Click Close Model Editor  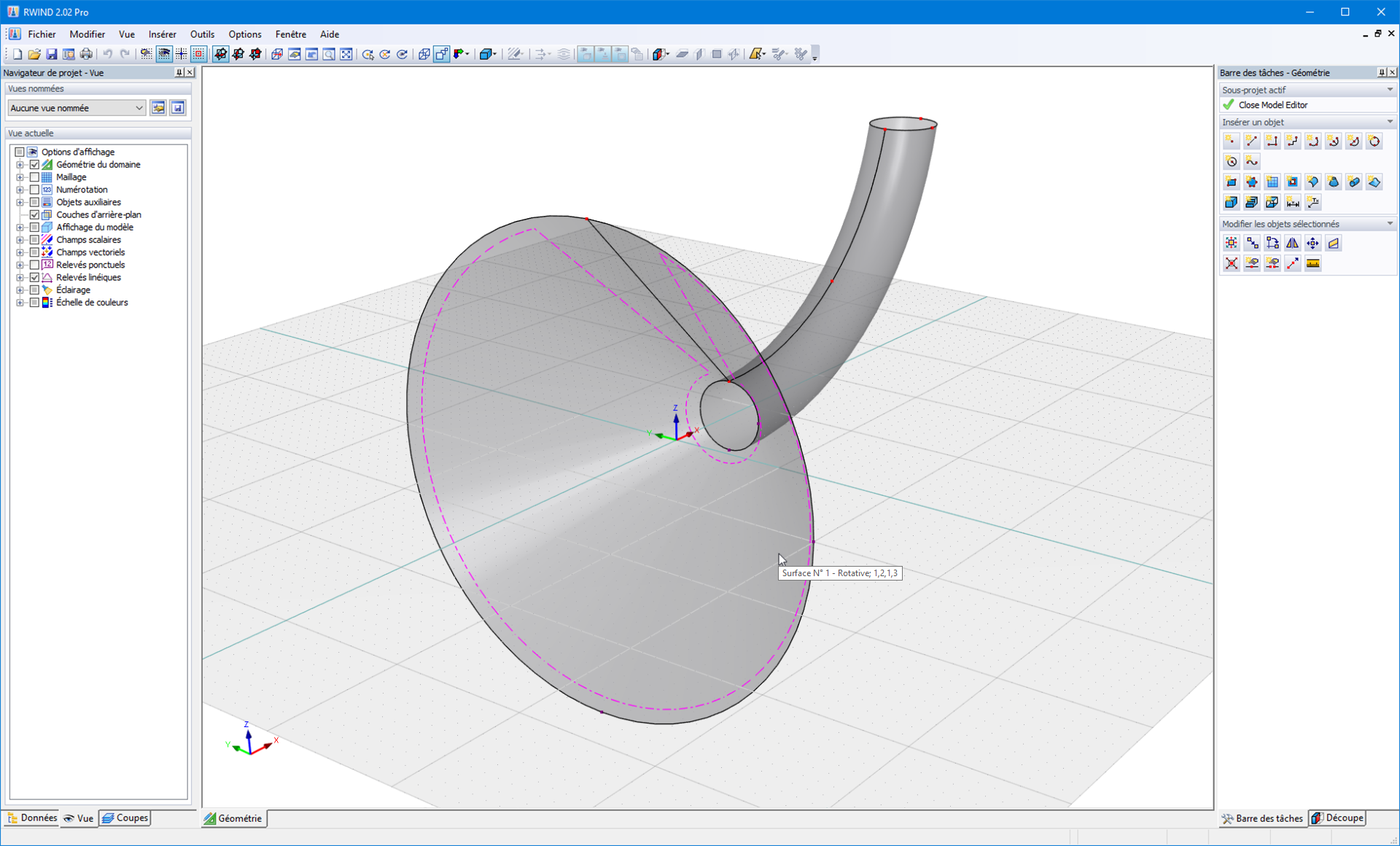point(1272,105)
